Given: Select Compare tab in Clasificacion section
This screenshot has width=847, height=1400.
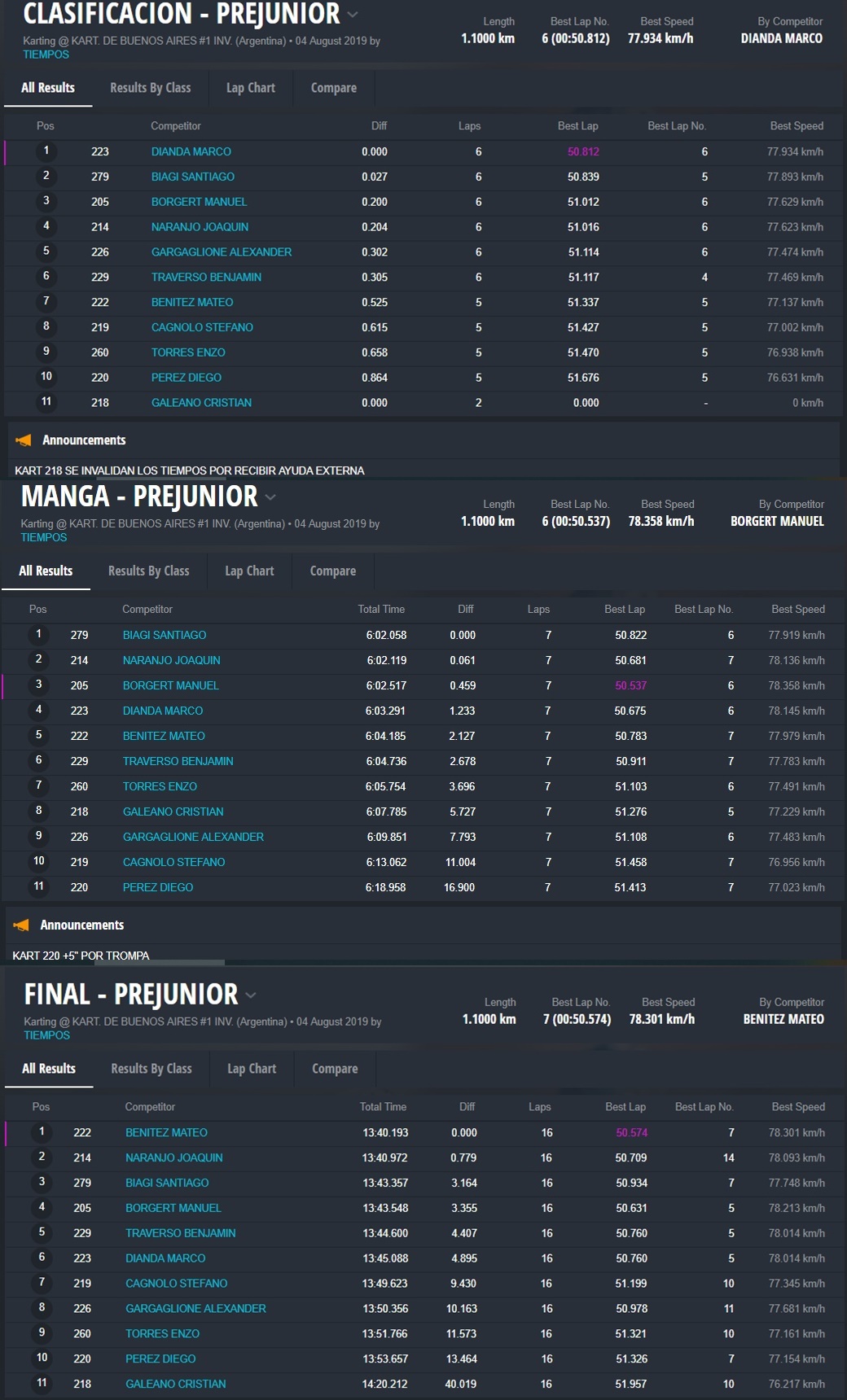Looking at the screenshot, I should click(x=333, y=88).
